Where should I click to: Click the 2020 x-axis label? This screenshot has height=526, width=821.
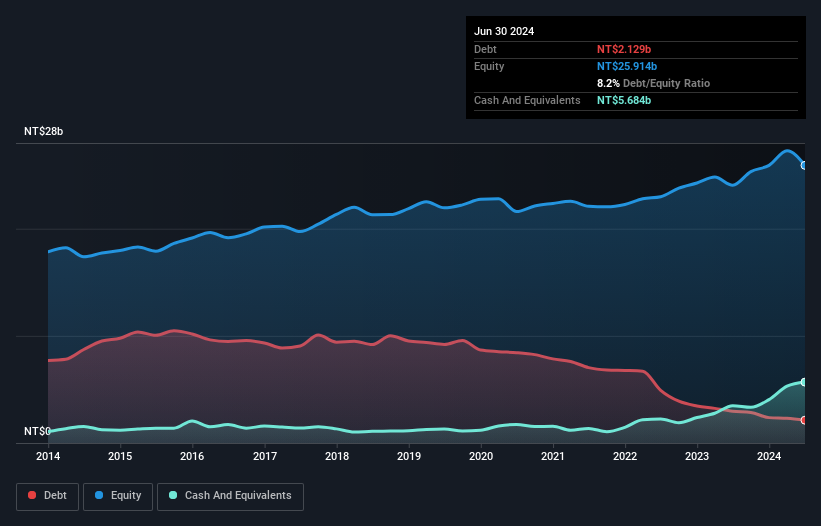point(481,456)
